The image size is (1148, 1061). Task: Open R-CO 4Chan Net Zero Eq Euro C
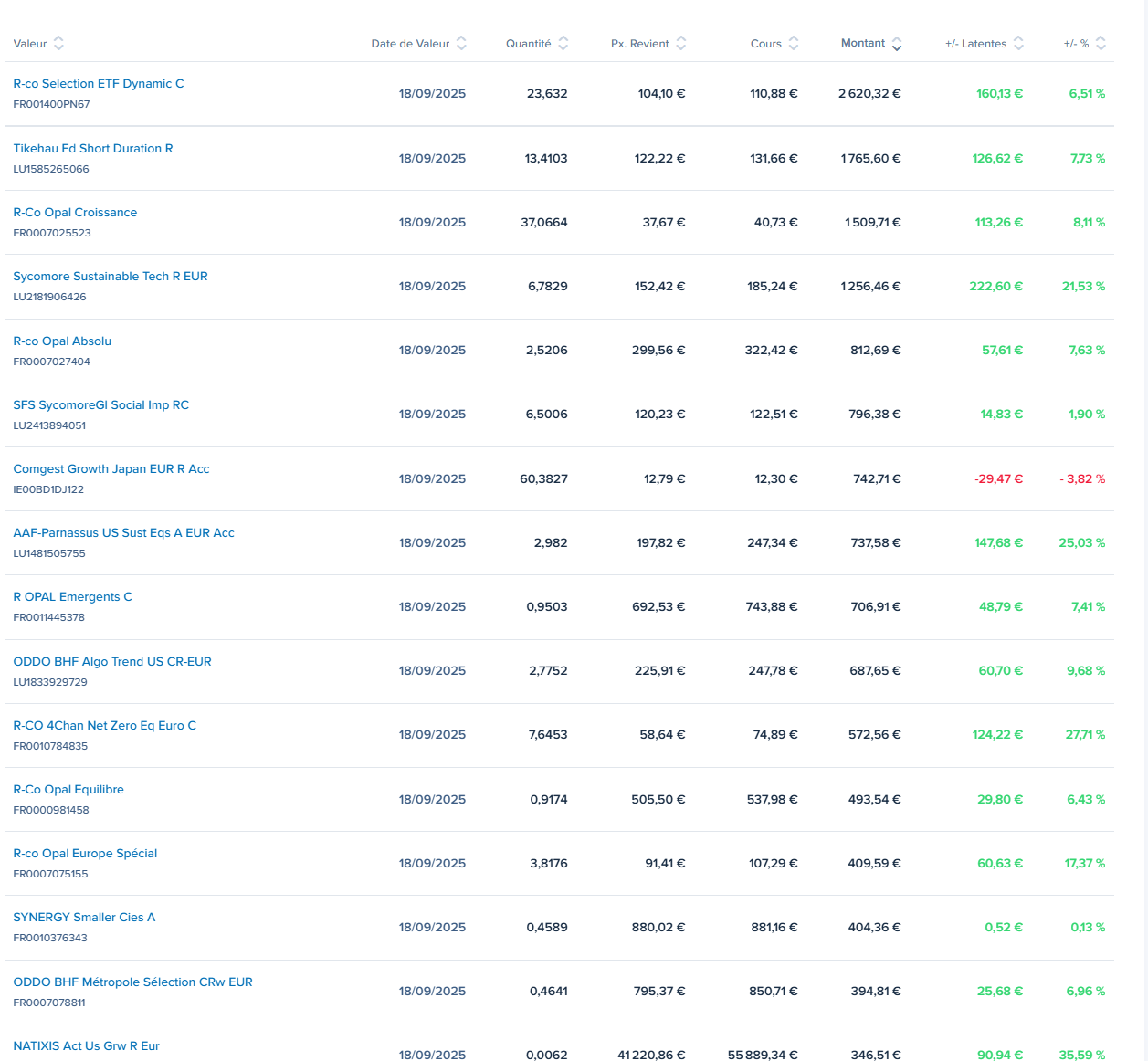[105, 725]
